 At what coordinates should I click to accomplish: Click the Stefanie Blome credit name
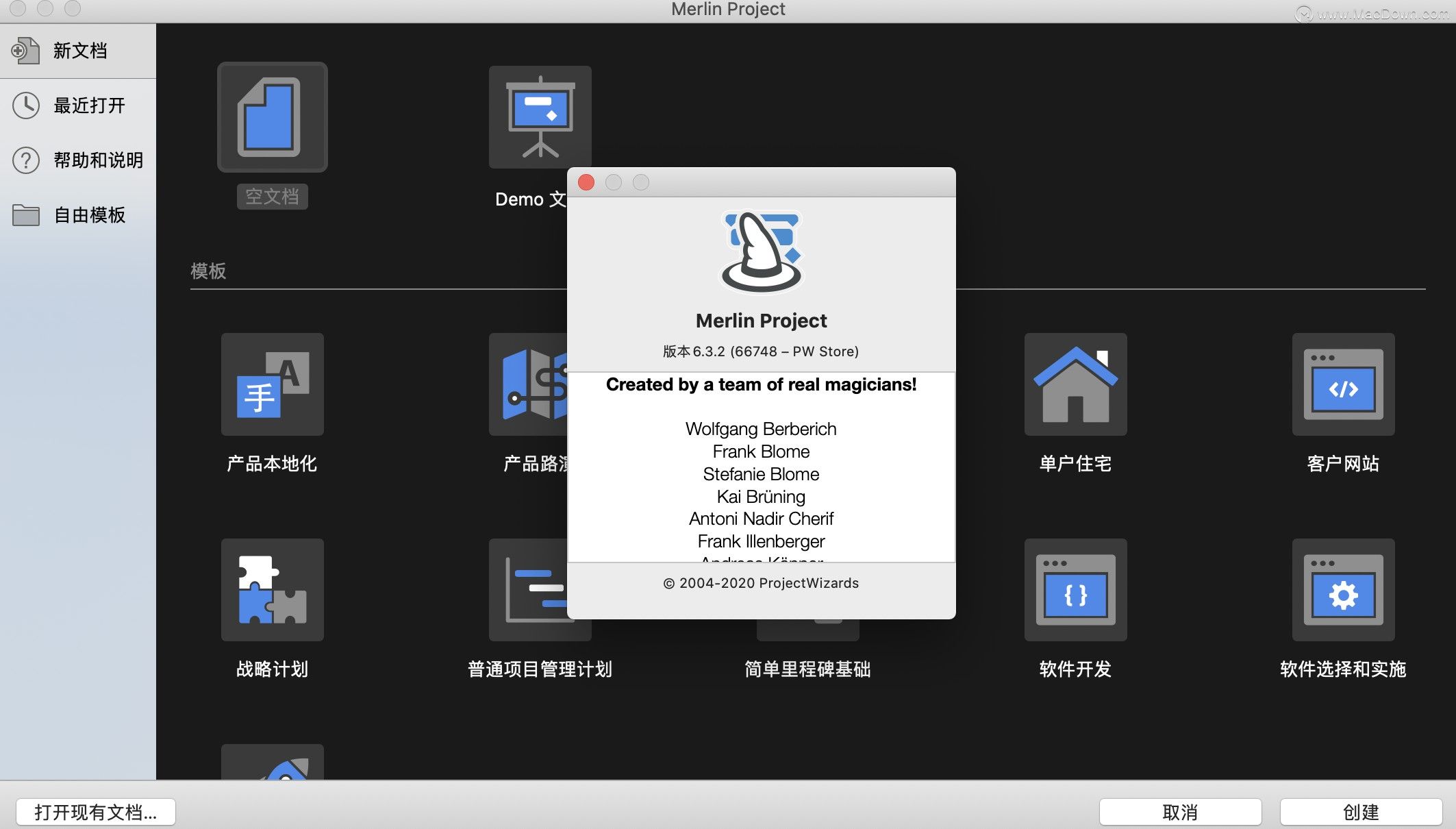coord(761,474)
